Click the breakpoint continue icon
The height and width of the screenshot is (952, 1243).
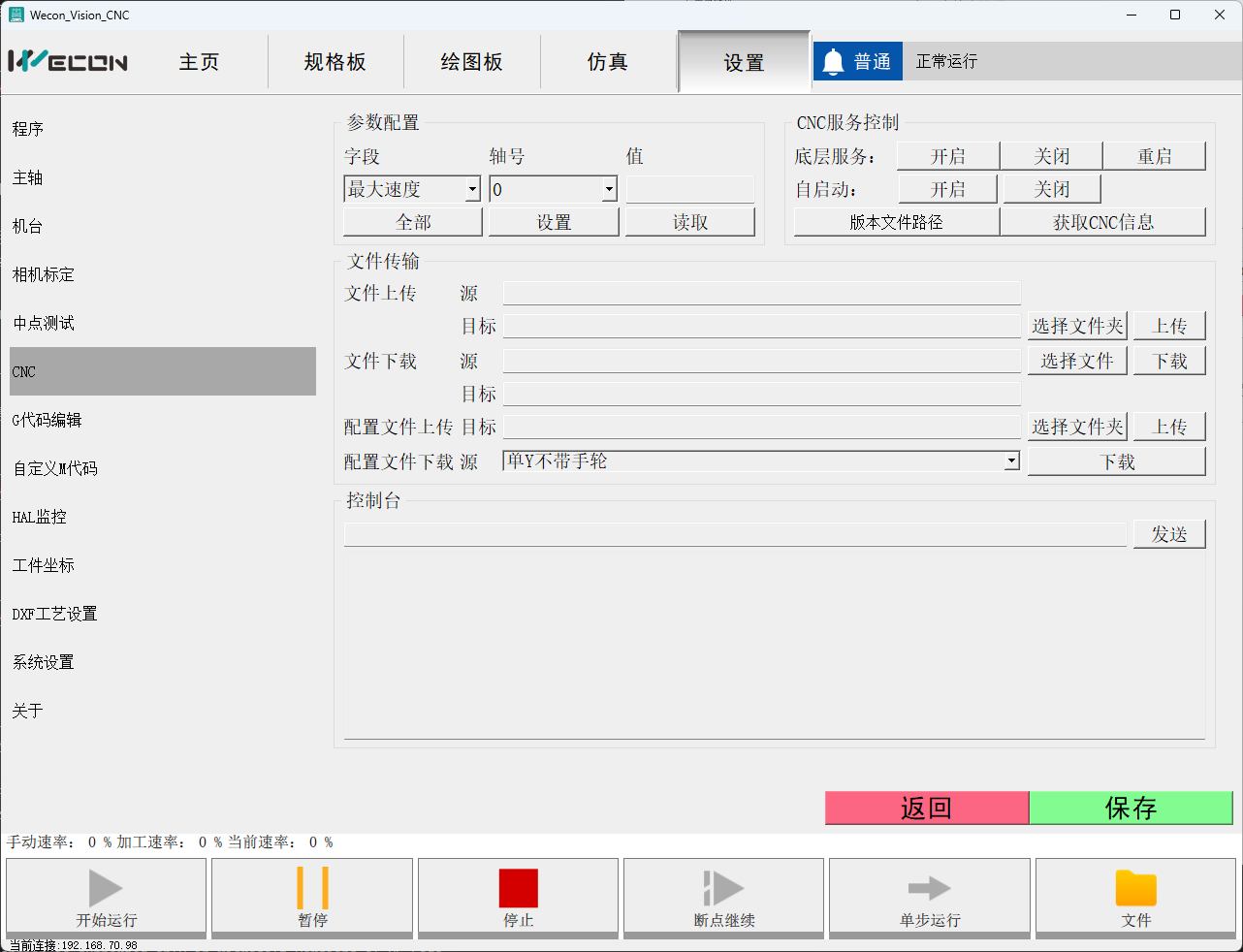pos(723,888)
